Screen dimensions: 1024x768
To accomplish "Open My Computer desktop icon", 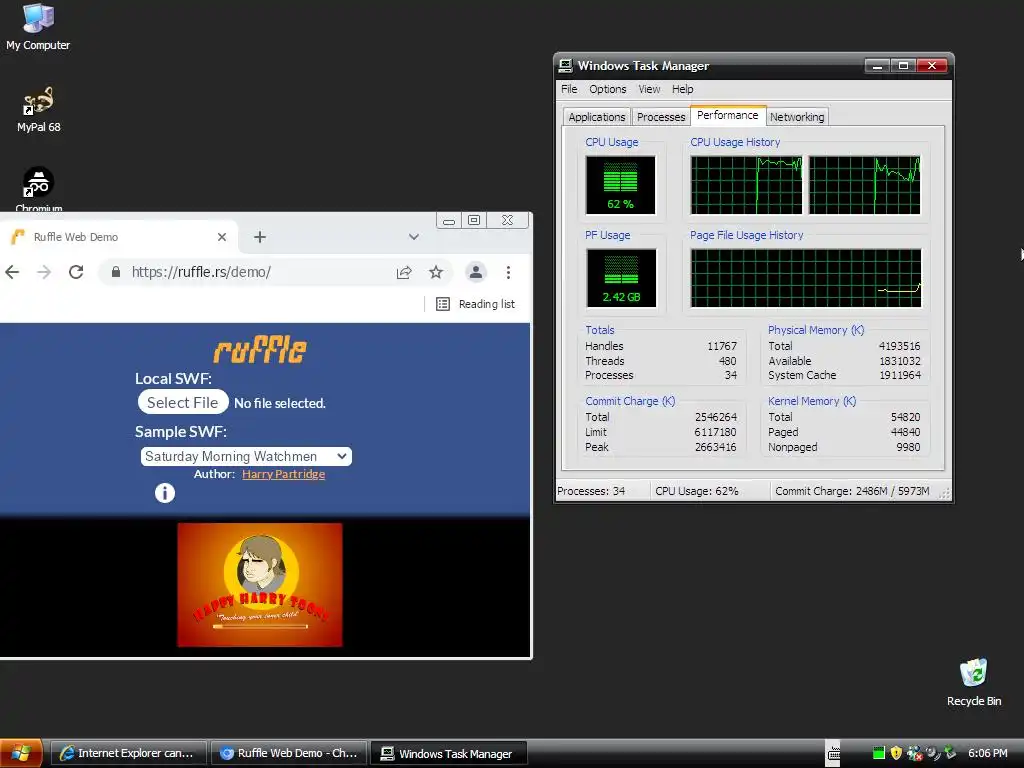I will [x=38, y=27].
